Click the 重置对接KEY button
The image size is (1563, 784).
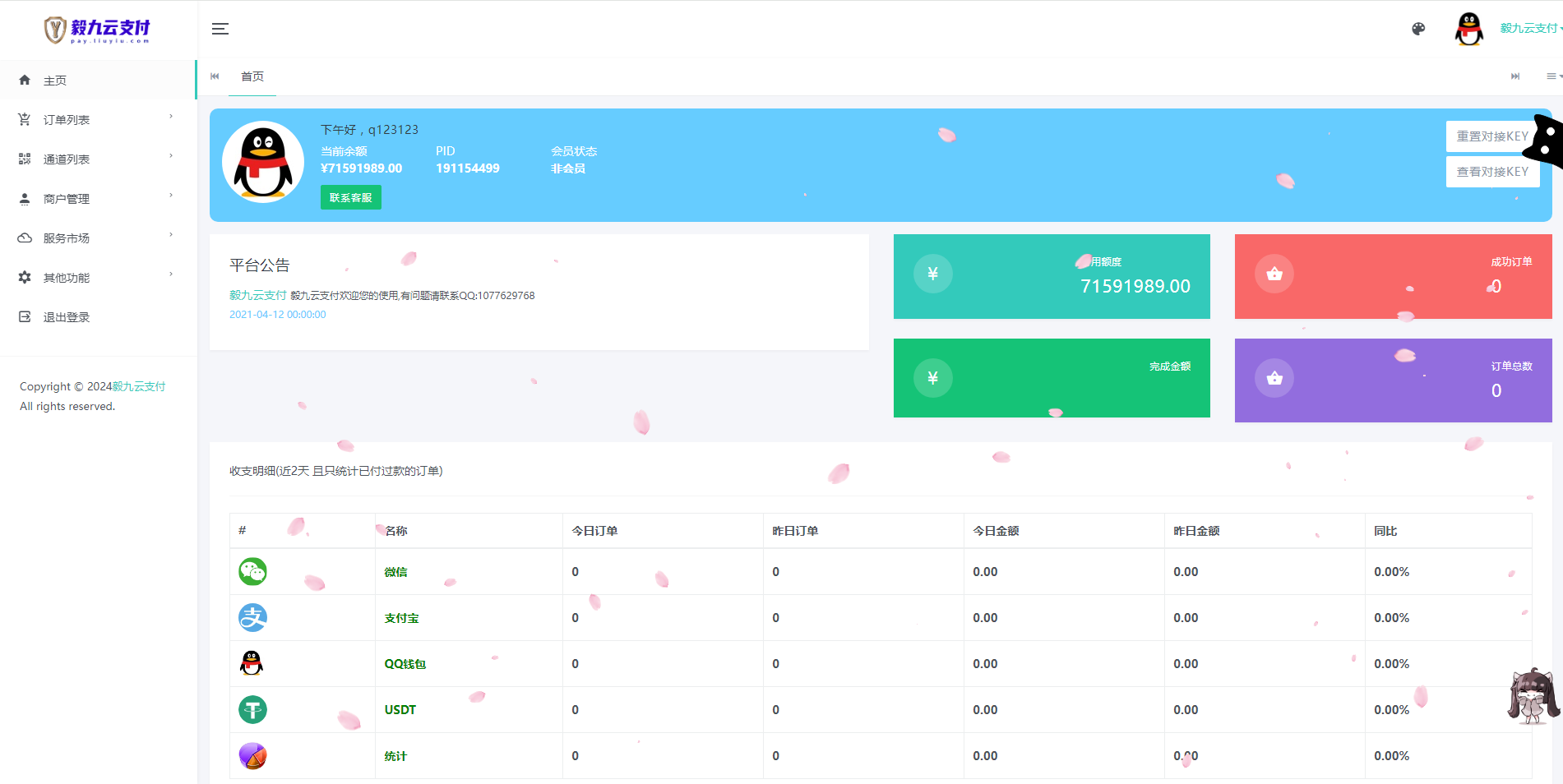pyautogui.click(x=1491, y=136)
